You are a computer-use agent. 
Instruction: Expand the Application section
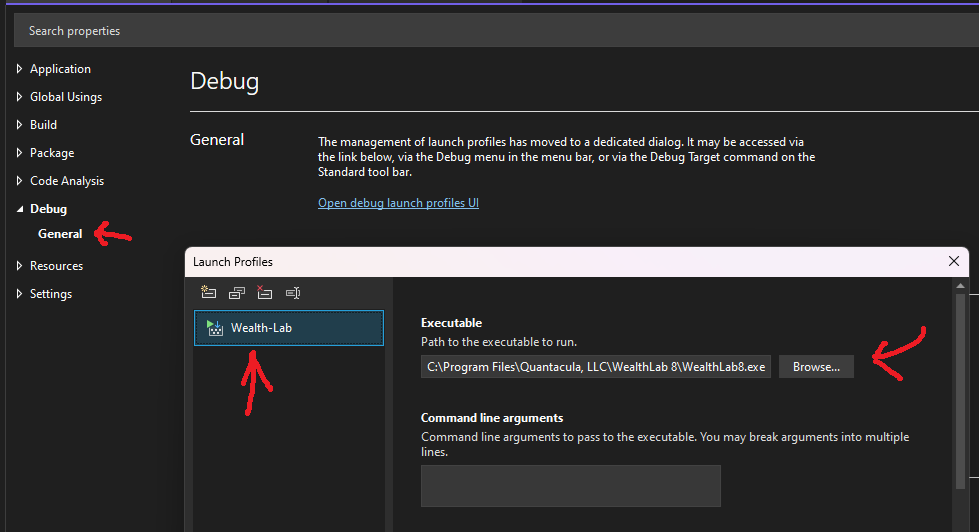pos(19,69)
